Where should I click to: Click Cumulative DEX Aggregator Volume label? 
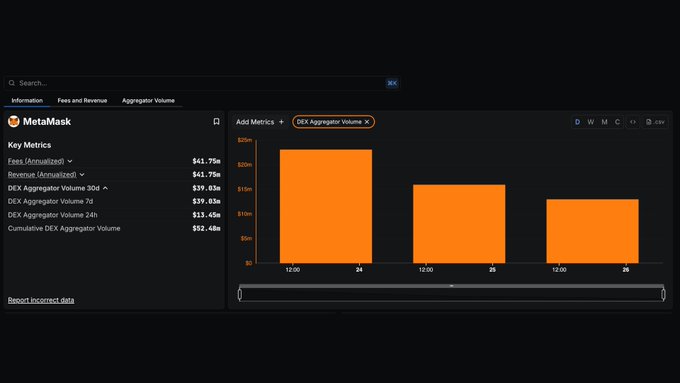pos(64,228)
